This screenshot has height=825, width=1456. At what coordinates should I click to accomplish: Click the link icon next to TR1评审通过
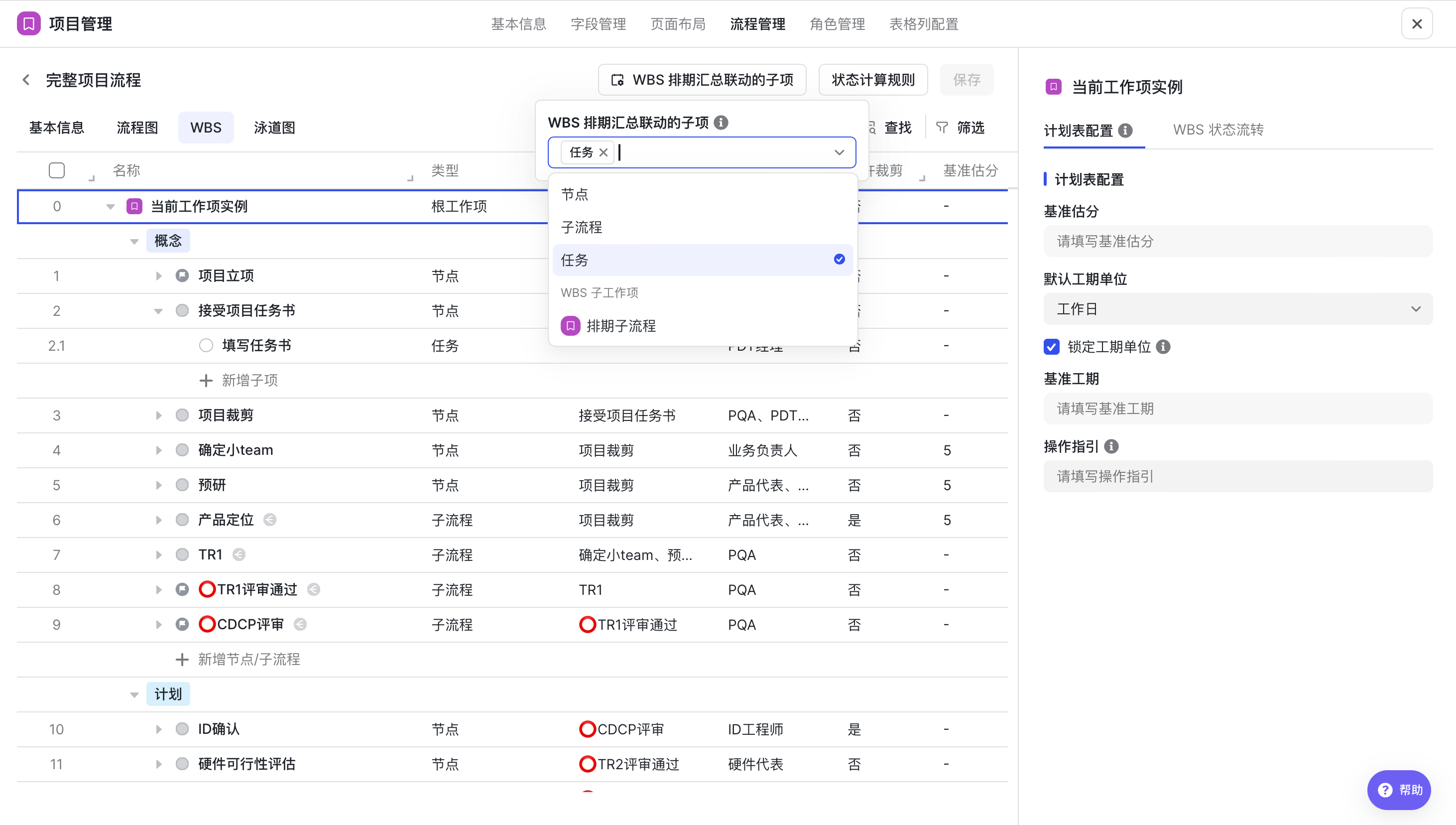314,590
